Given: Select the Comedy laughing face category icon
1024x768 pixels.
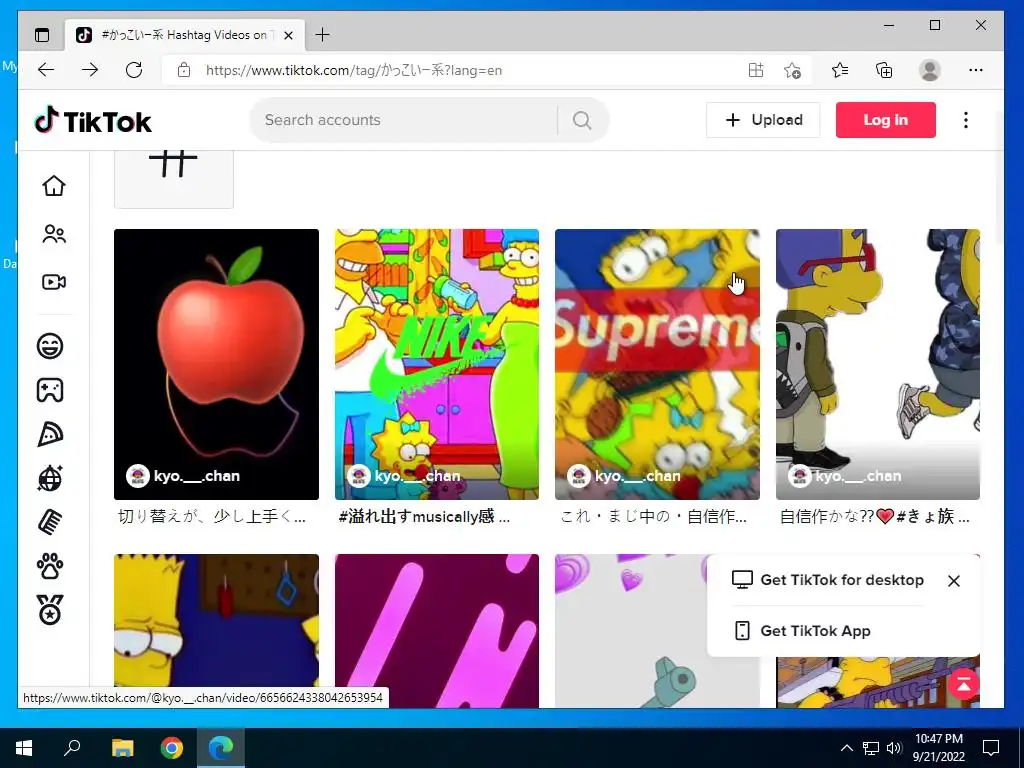Looking at the screenshot, I should tap(50, 345).
